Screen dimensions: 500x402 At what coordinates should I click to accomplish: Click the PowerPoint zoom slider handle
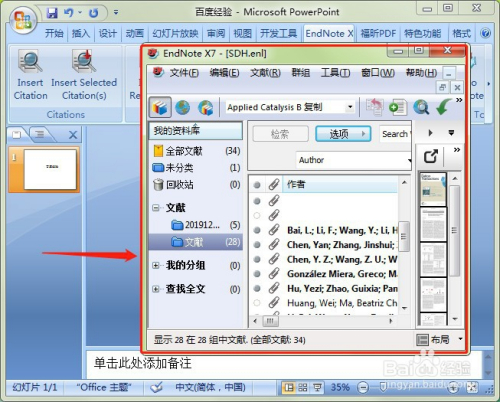click(x=383, y=387)
